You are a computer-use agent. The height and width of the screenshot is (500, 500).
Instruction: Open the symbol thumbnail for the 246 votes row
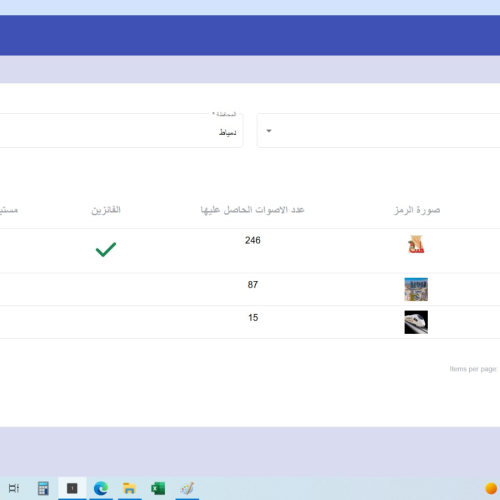pos(416,244)
